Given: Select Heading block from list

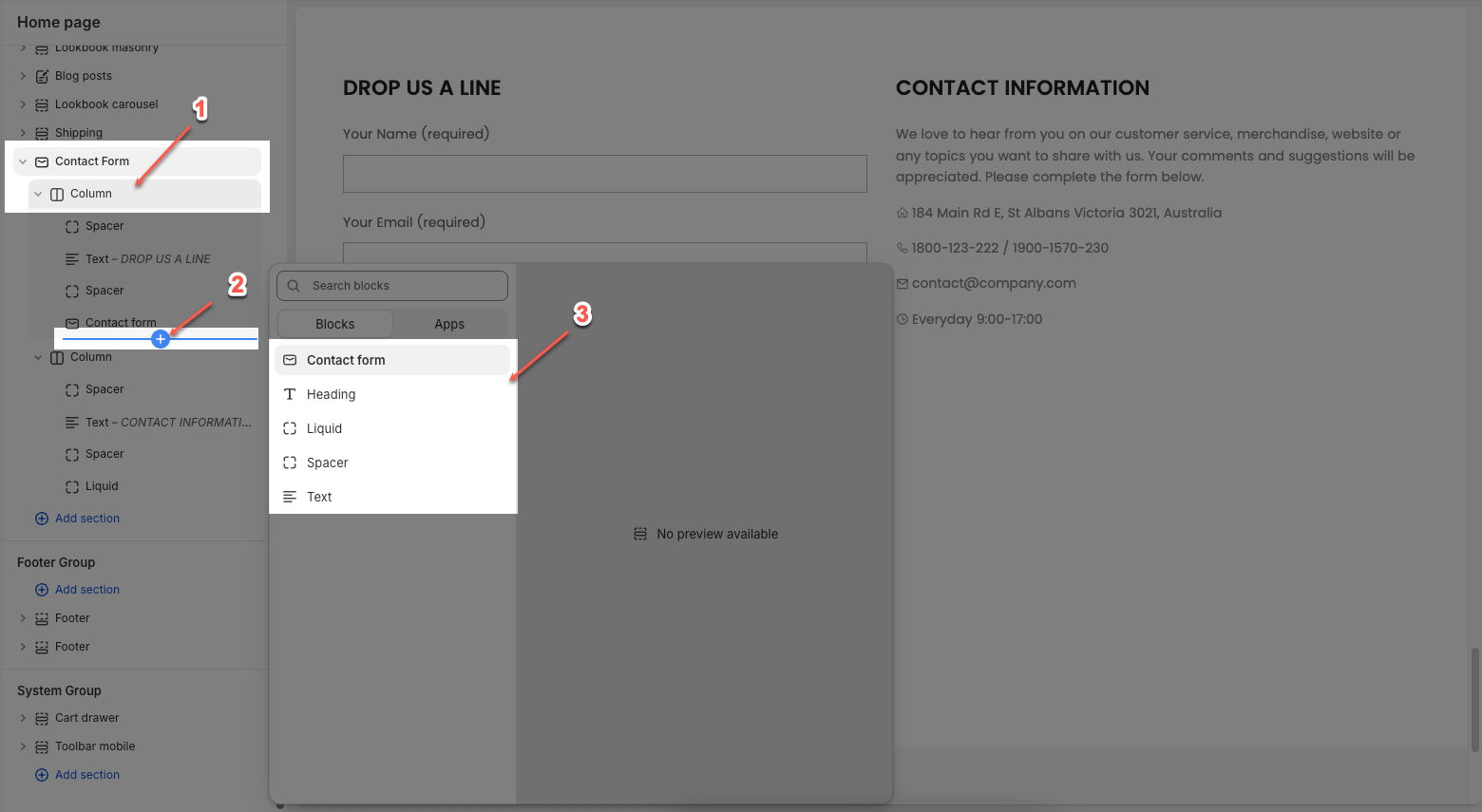Looking at the screenshot, I should coord(392,394).
